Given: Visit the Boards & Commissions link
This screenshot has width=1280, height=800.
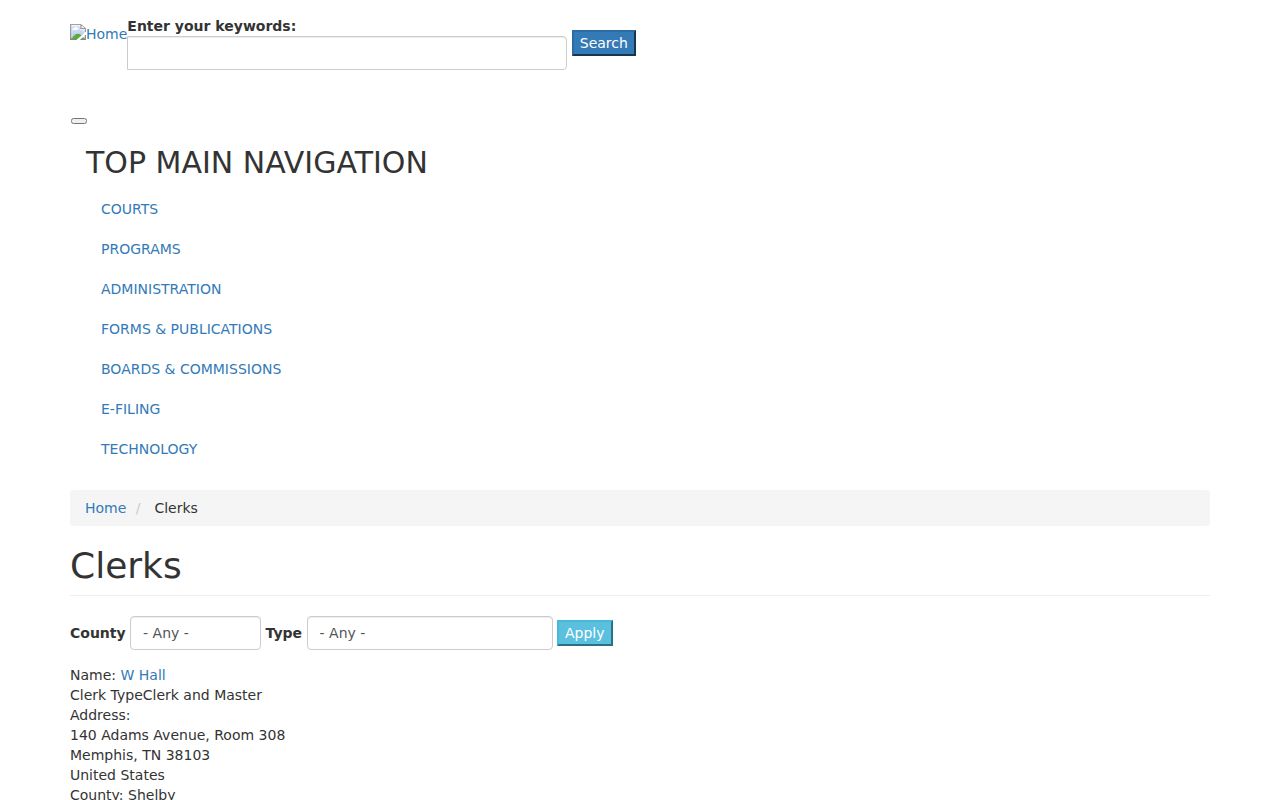Looking at the screenshot, I should click(x=191, y=369).
